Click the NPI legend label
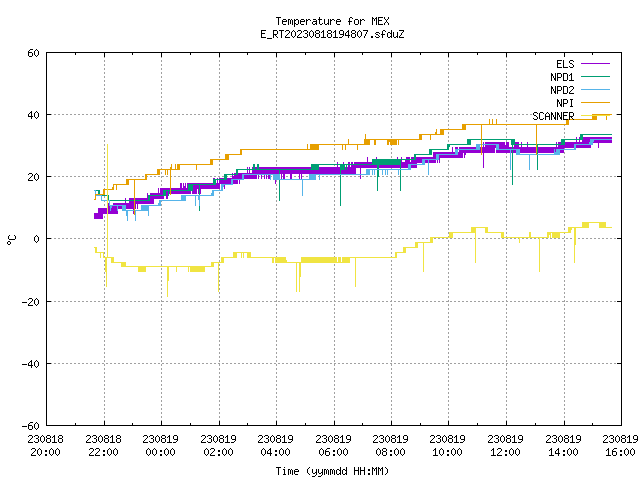 point(565,103)
